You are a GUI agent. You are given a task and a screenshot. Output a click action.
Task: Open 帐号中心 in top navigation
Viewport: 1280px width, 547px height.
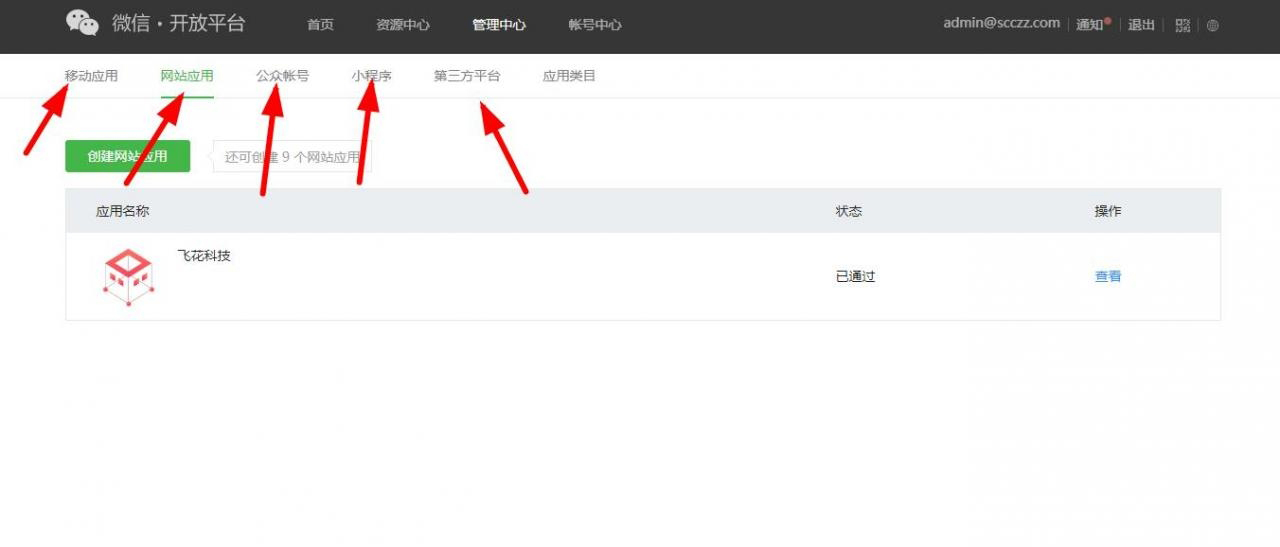[595, 25]
